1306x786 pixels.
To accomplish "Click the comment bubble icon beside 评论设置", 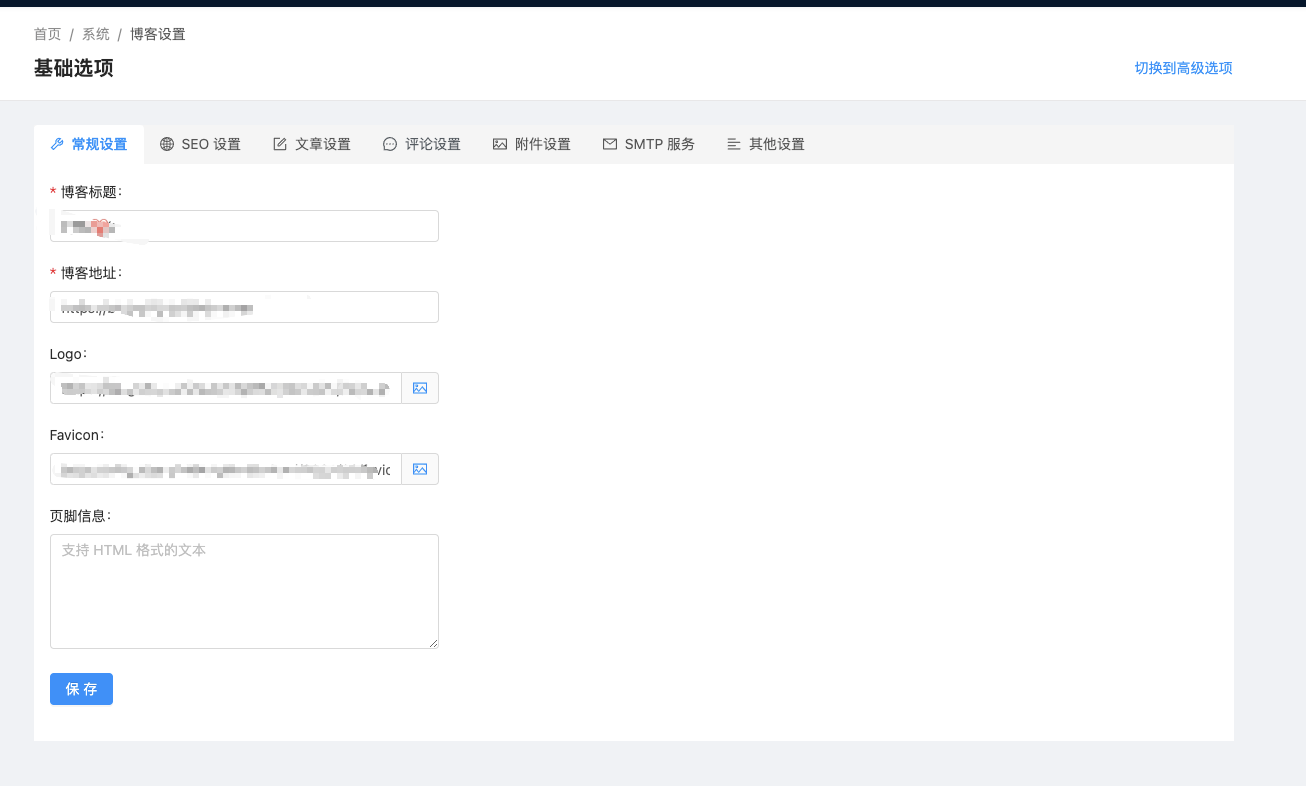I will [390, 144].
